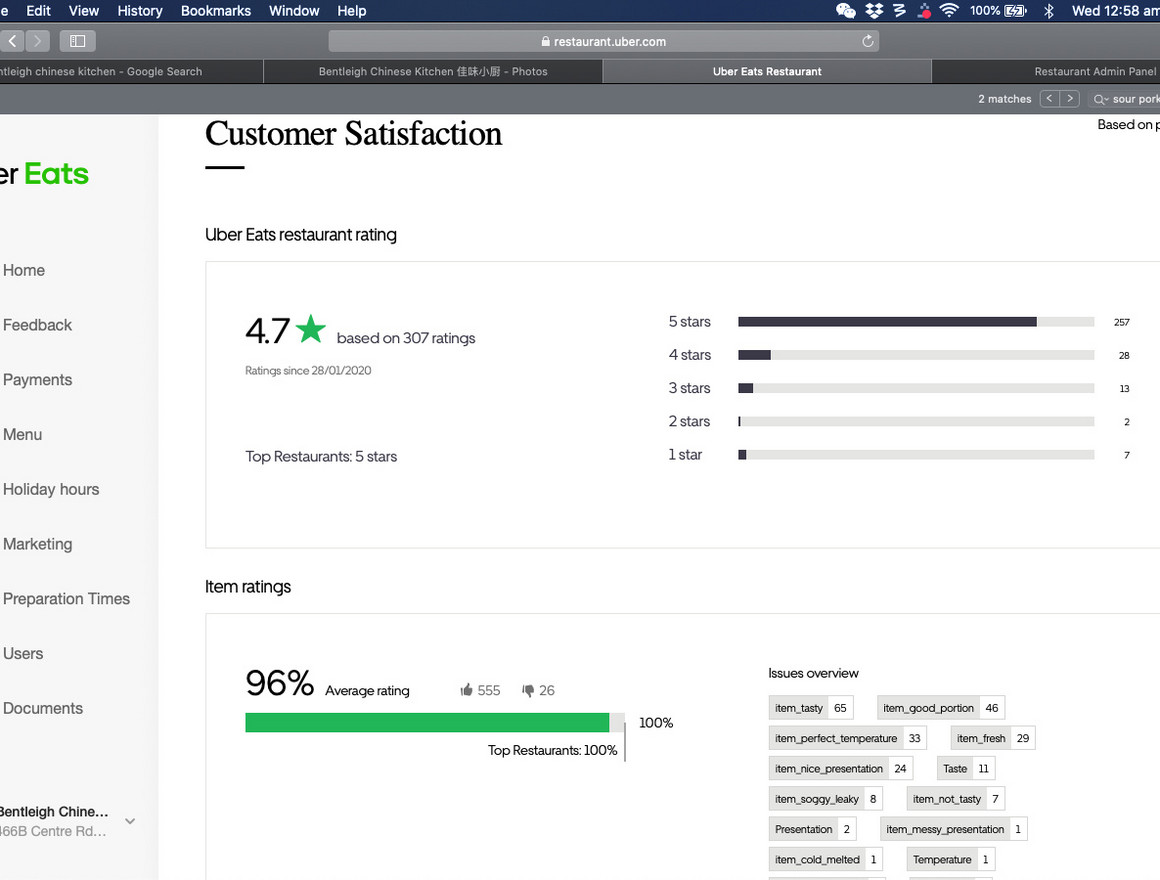The image size is (1160, 880).
Task: Open the Bluetooth status icon
Action: click(1048, 10)
